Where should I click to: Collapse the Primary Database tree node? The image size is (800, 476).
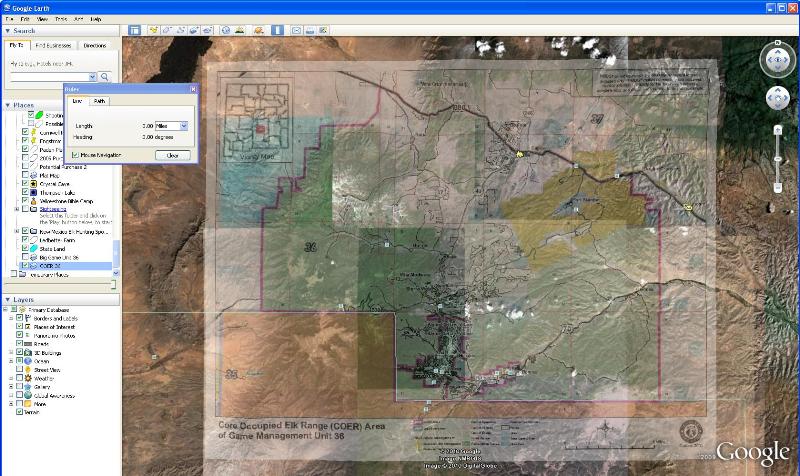pyautogui.click(x=6, y=310)
